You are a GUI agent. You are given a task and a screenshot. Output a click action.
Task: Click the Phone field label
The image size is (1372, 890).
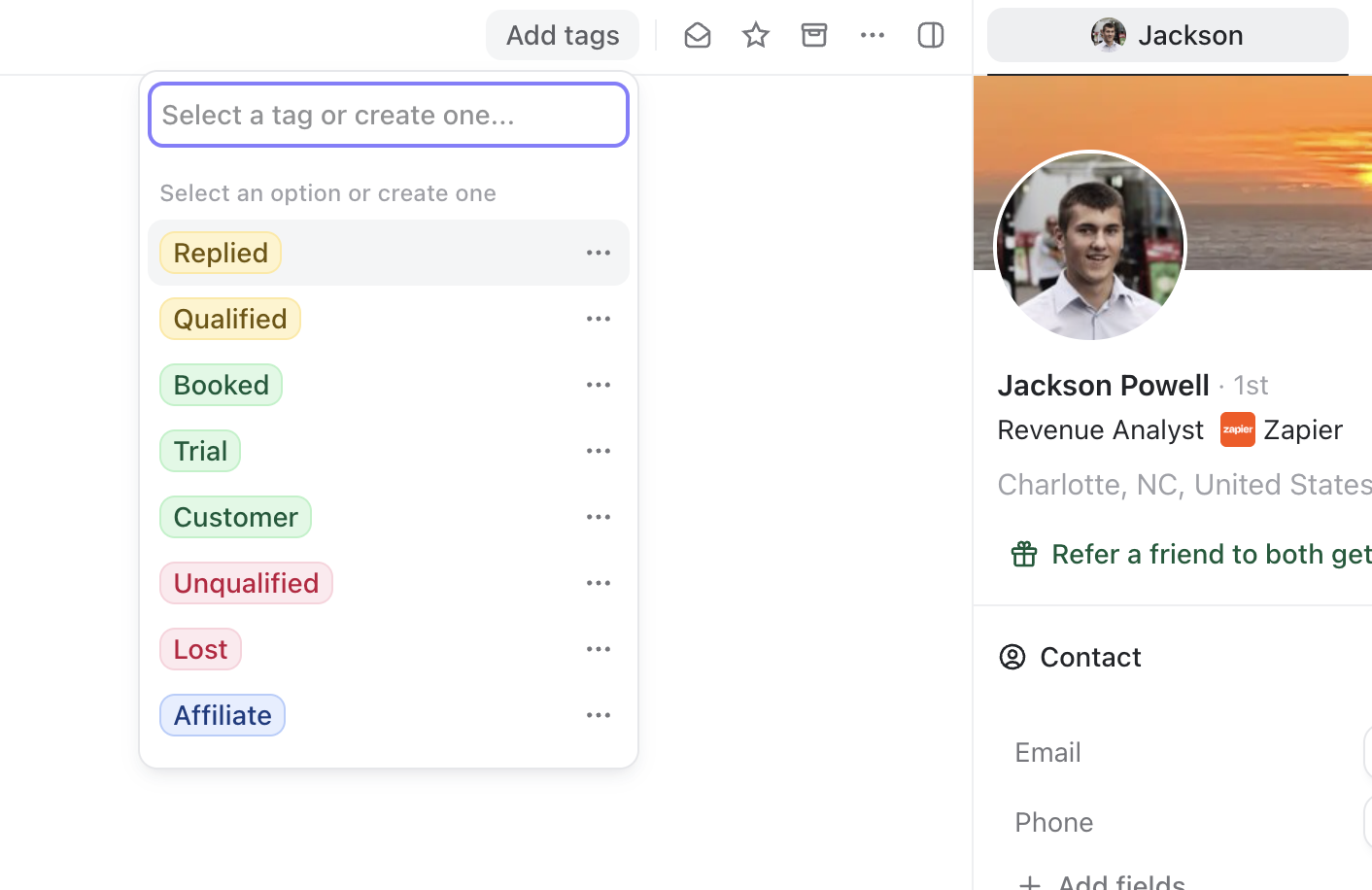pos(1054,822)
